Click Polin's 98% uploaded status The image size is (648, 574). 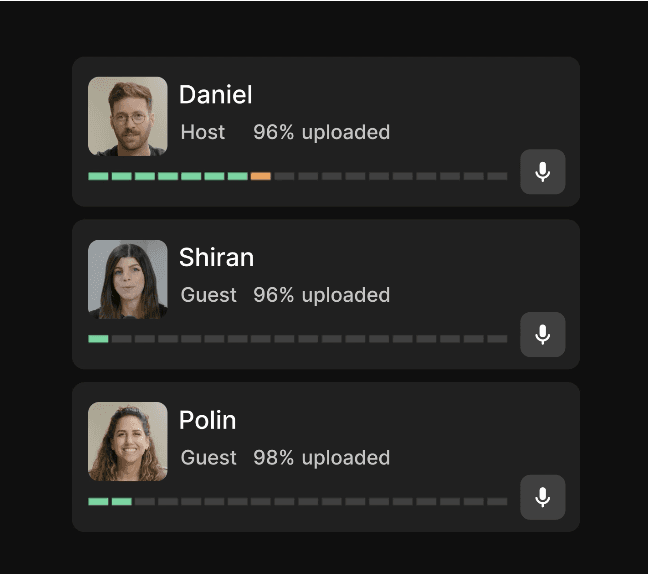pyautogui.click(x=322, y=458)
